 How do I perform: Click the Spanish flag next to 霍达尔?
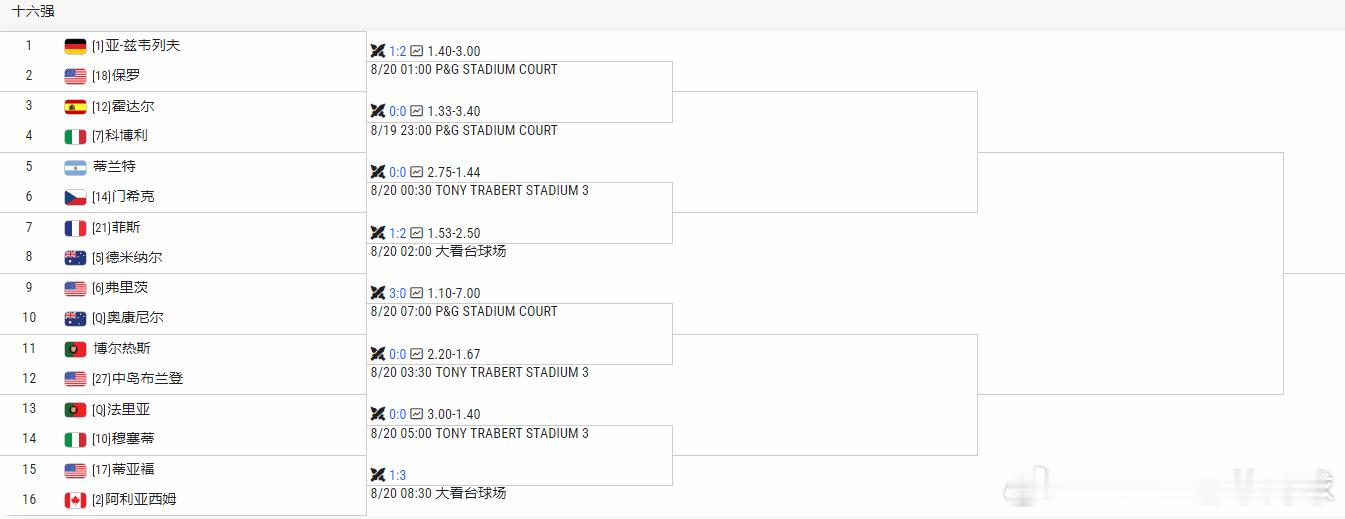point(75,107)
